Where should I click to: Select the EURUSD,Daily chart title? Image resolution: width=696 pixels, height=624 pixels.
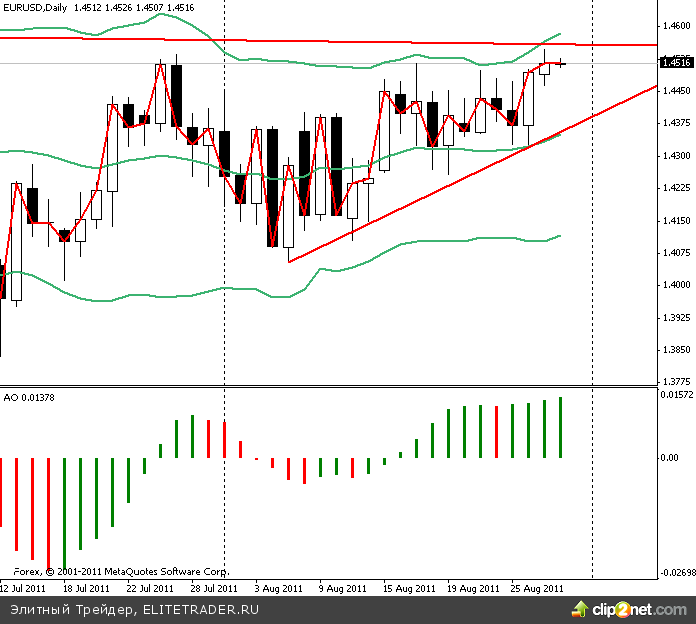(38, 8)
